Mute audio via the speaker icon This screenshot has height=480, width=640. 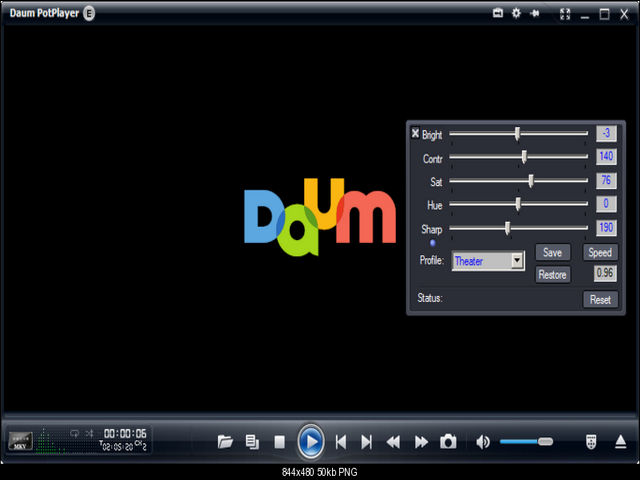pos(483,441)
